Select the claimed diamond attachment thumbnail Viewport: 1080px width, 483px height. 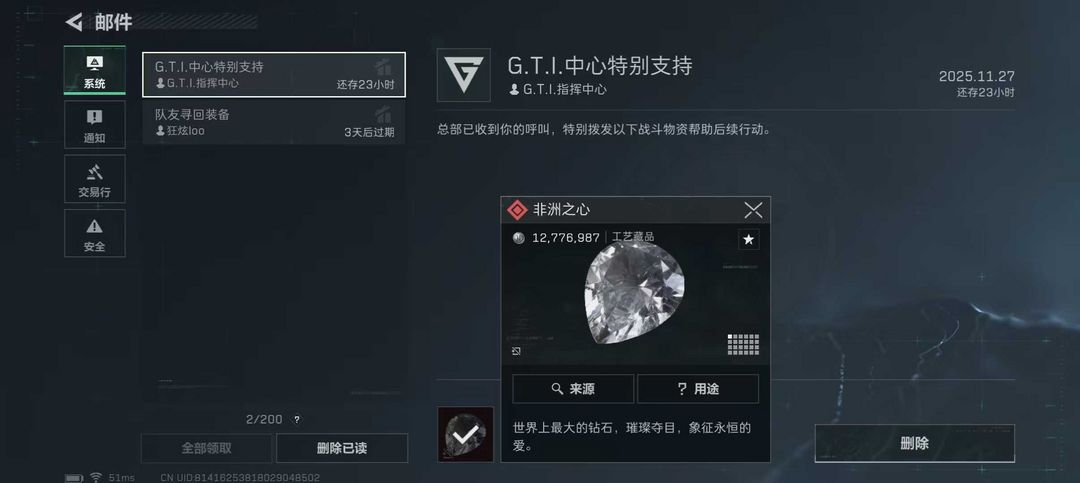(x=466, y=434)
